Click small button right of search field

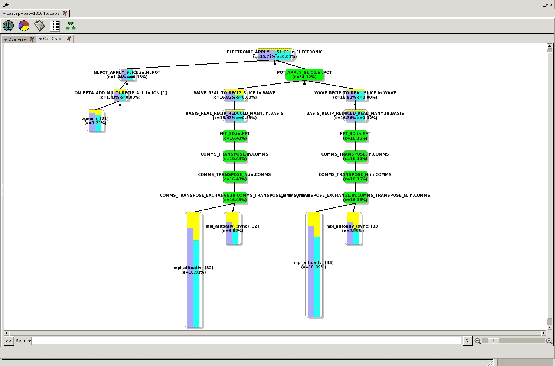467,341
